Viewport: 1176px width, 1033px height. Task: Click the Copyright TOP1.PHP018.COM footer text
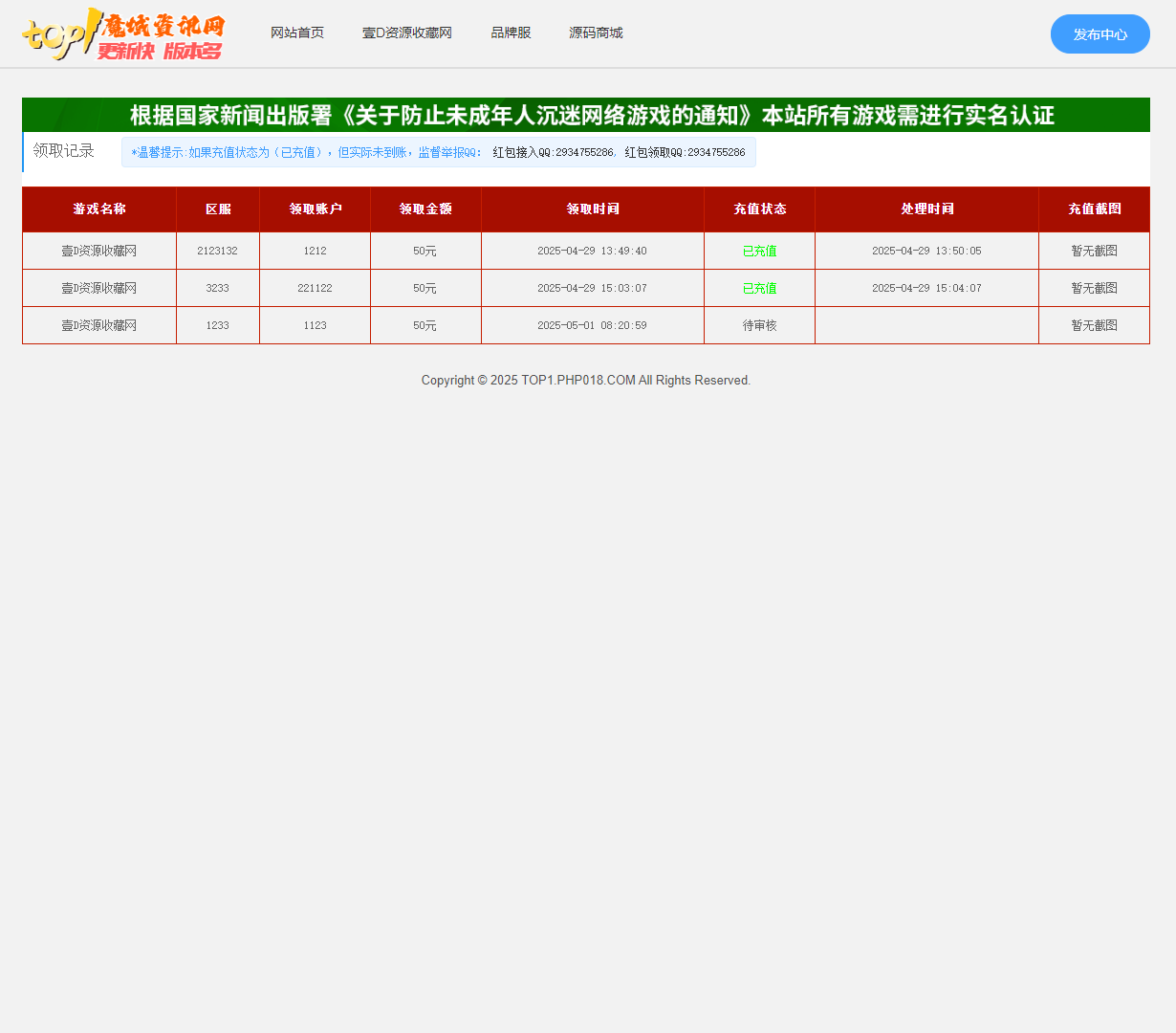[x=586, y=381]
